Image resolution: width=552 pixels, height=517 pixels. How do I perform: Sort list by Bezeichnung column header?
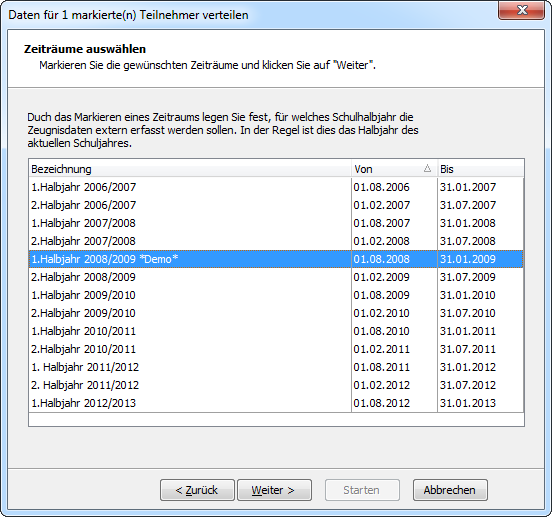pyautogui.click(x=190, y=169)
